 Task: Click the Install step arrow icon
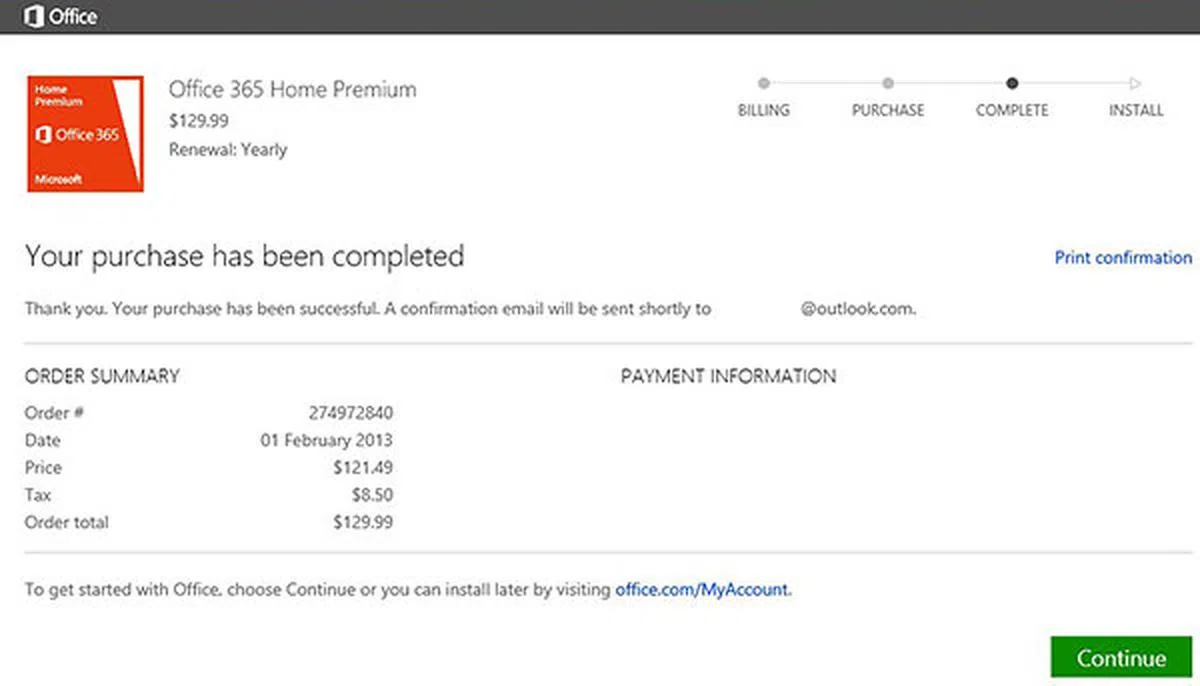(1135, 84)
